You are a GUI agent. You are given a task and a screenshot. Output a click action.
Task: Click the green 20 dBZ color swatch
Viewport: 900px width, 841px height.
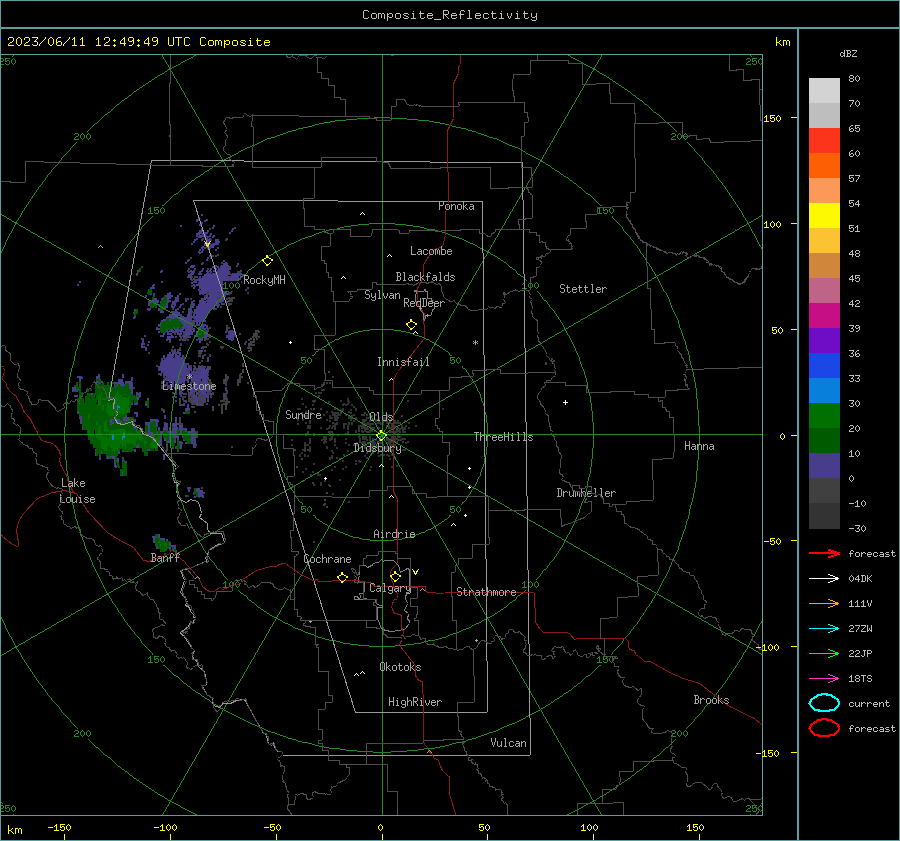(824, 416)
